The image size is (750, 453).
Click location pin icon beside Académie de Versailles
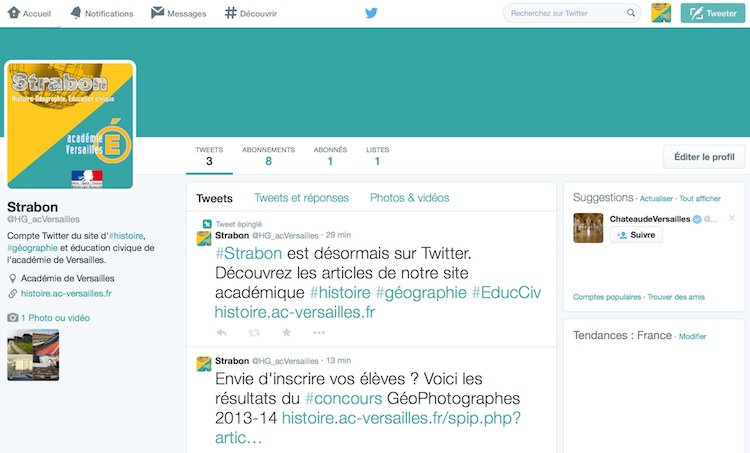tap(12, 278)
